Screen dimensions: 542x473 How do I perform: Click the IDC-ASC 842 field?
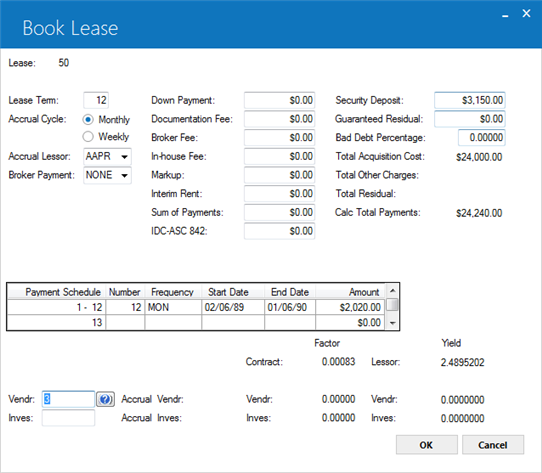click(x=279, y=231)
